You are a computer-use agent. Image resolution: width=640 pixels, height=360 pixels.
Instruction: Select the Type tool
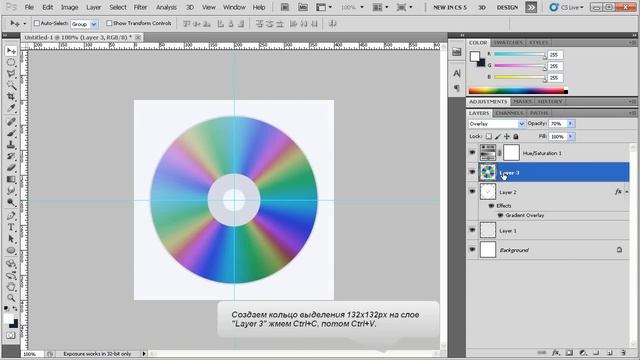pyautogui.click(x=11, y=227)
